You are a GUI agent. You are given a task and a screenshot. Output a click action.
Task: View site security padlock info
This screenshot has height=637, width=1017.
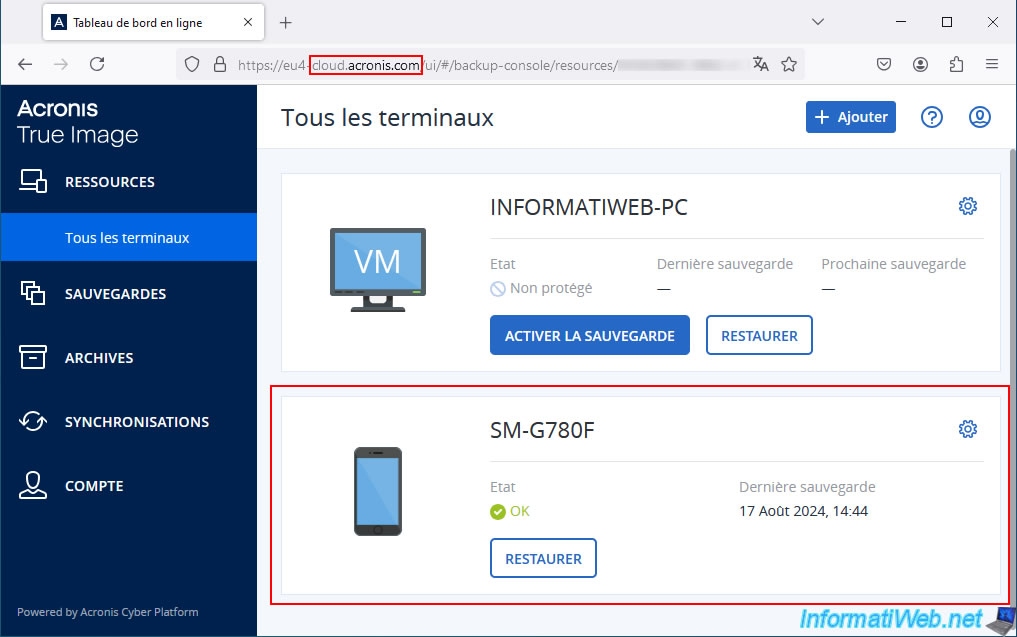(x=220, y=64)
